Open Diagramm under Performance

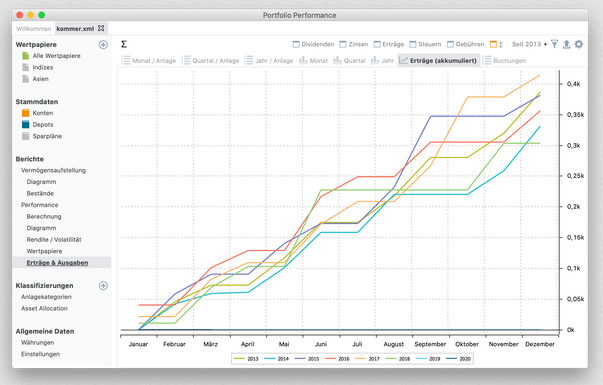(x=41, y=228)
